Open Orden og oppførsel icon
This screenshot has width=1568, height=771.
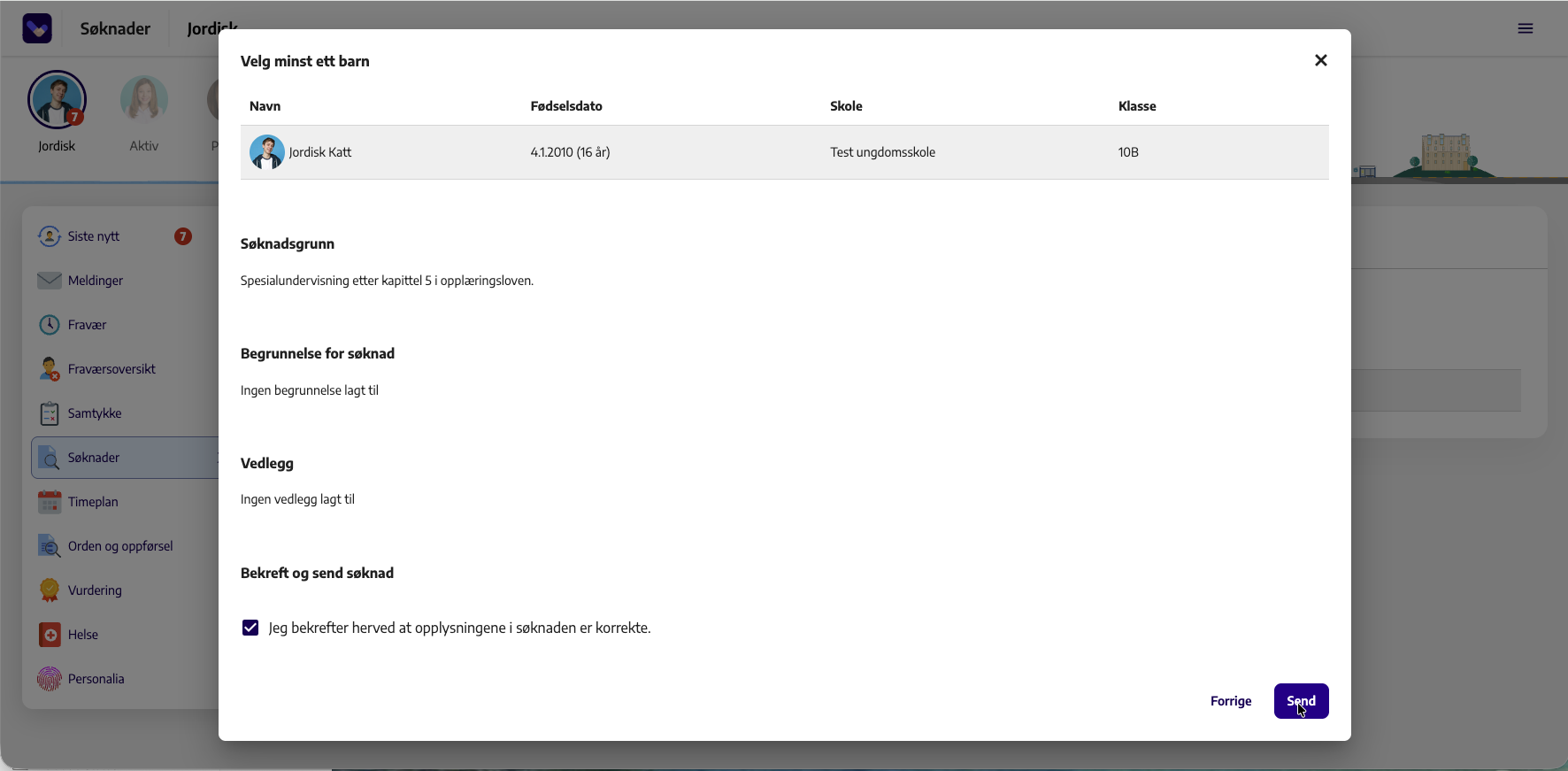tap(50, 546)
